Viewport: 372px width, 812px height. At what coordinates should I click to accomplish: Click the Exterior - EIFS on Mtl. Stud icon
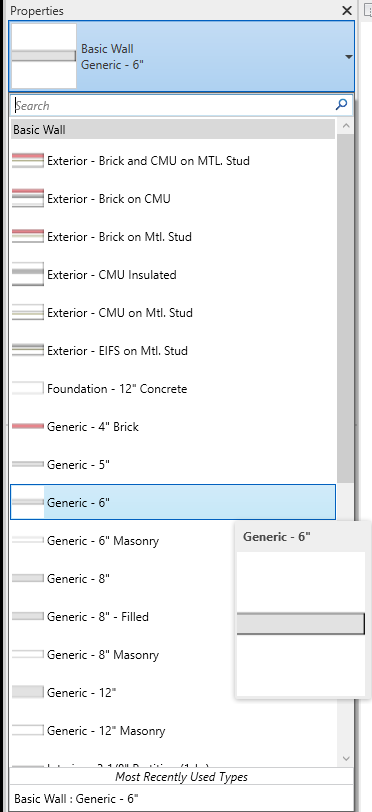coord(28,351)
